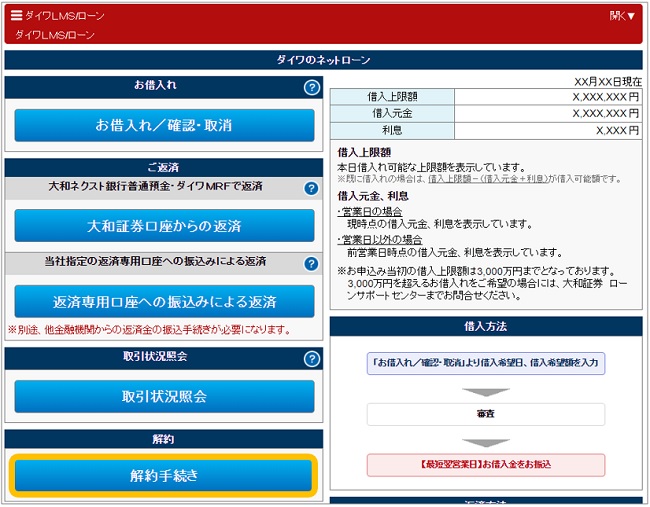Open help icon for 返済専用口座への振込み section
The width and height of the screenshot is (650, 507).
311,264
